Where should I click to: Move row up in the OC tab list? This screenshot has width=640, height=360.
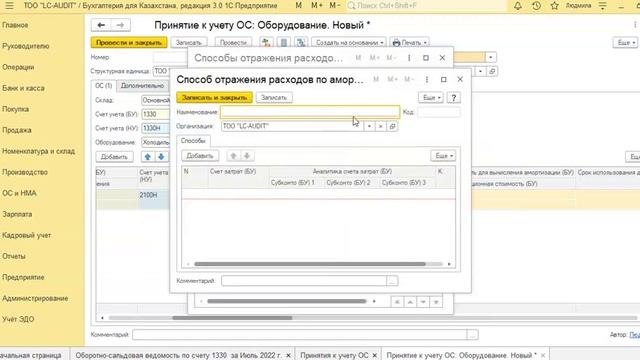pyautogui.click(x=148, y=157)
